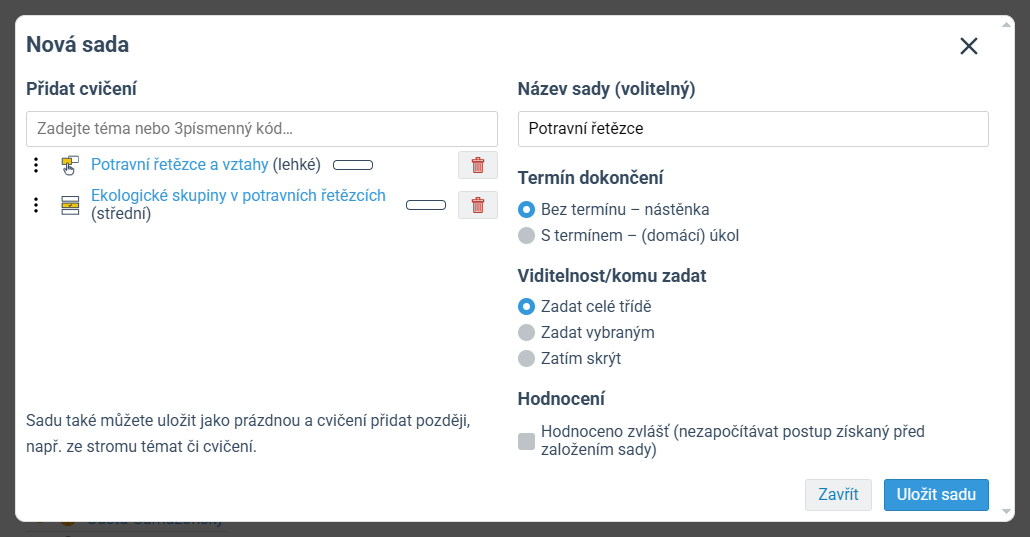Click the Uložit sadu button
1030x537 pixels.
click(x=936, y=495)
